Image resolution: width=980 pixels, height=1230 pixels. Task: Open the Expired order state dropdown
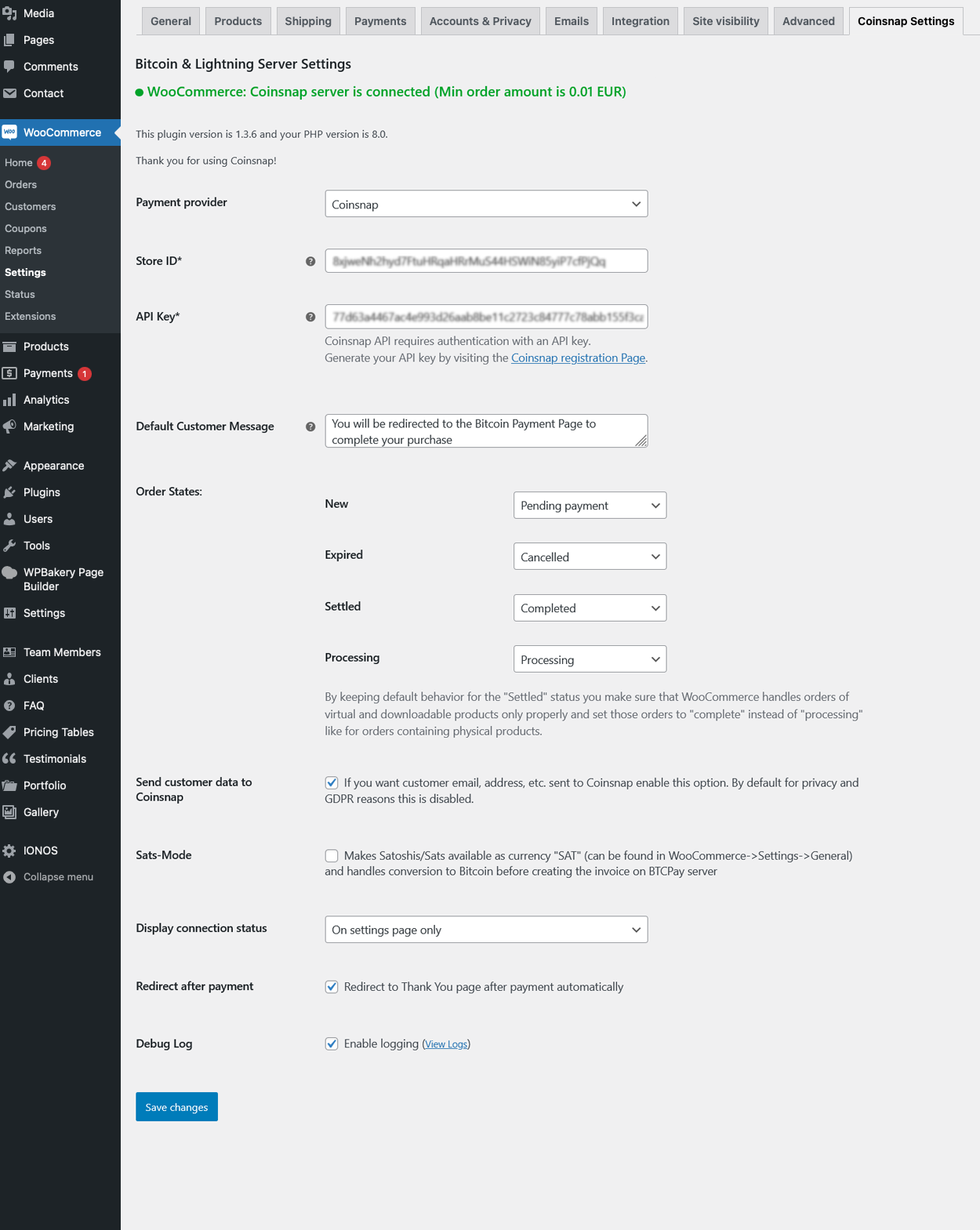[590, 557]
